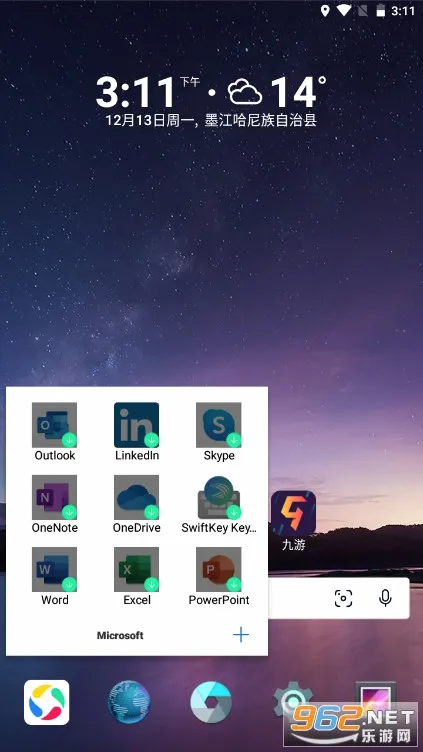Screen dimensions: 423x752
Task: Add an app with the plus button
Action: coord(241,635)
